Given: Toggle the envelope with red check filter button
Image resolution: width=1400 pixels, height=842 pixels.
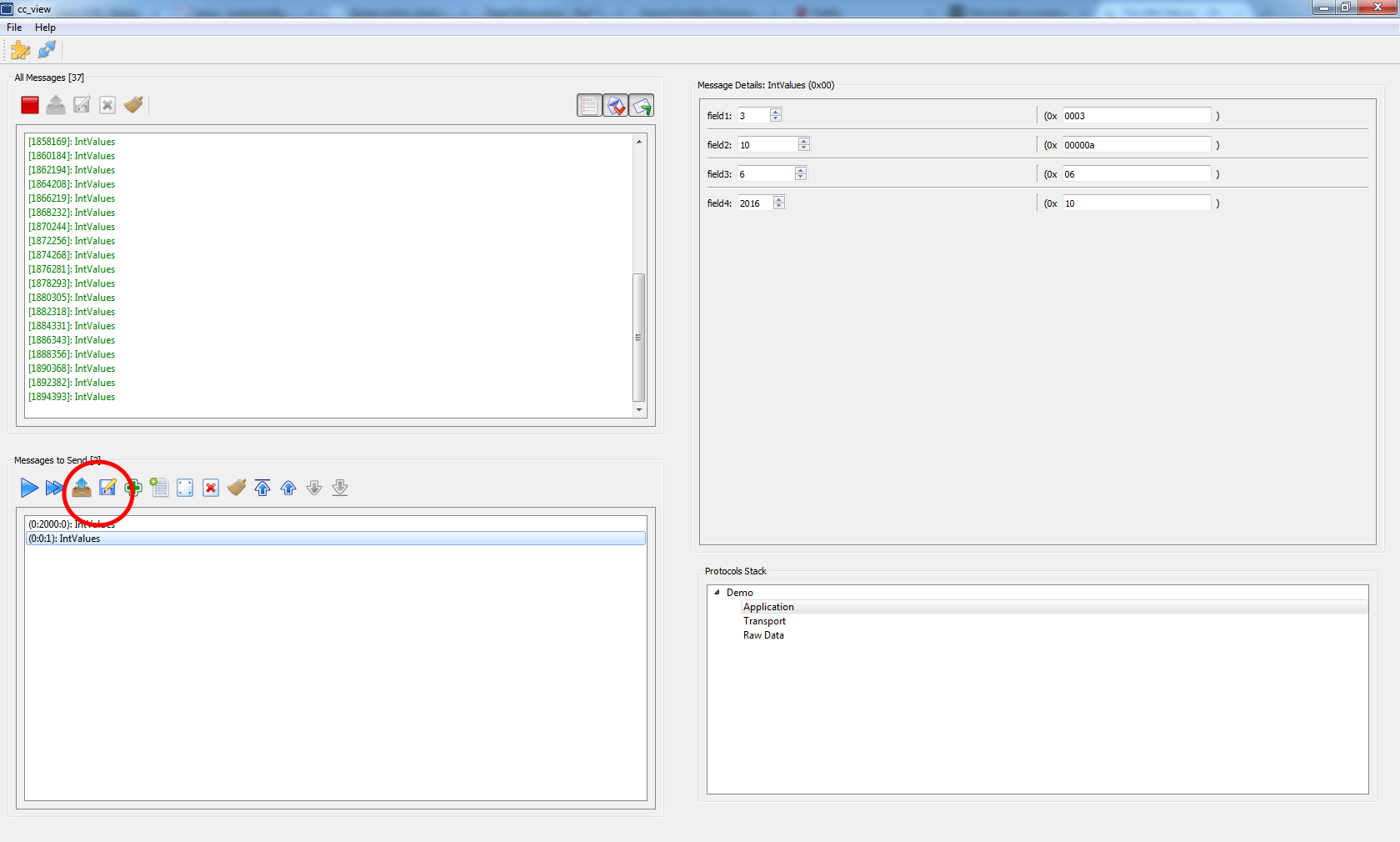Looking at the screenshot, I should point(615,106).
